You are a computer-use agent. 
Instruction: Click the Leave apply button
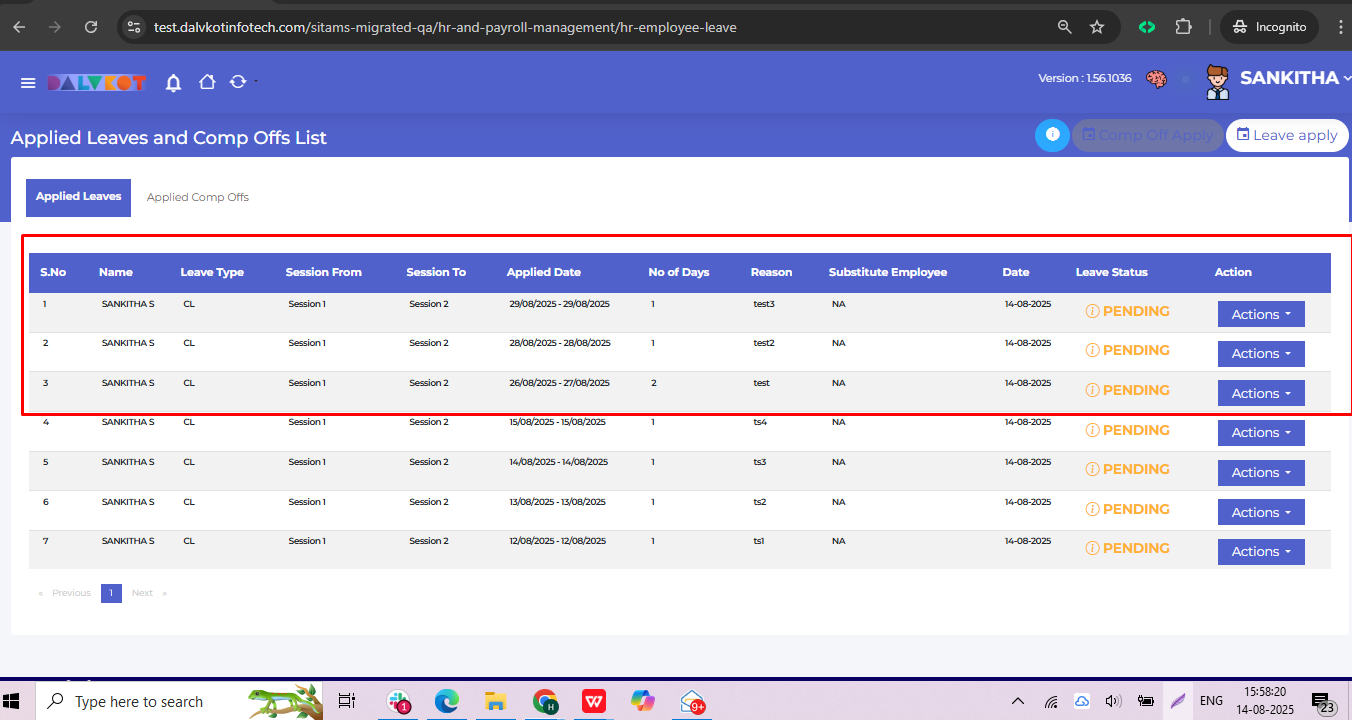(1286, 135)
